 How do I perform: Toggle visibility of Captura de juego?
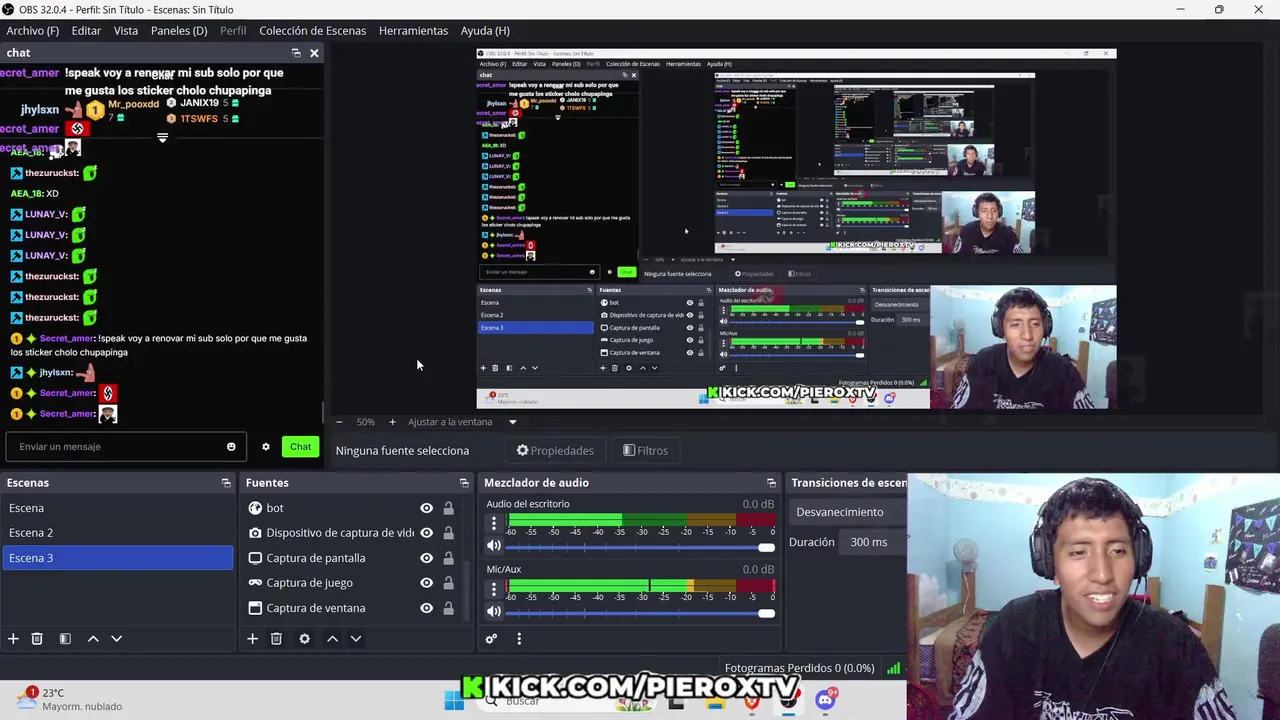coord(427,583)
